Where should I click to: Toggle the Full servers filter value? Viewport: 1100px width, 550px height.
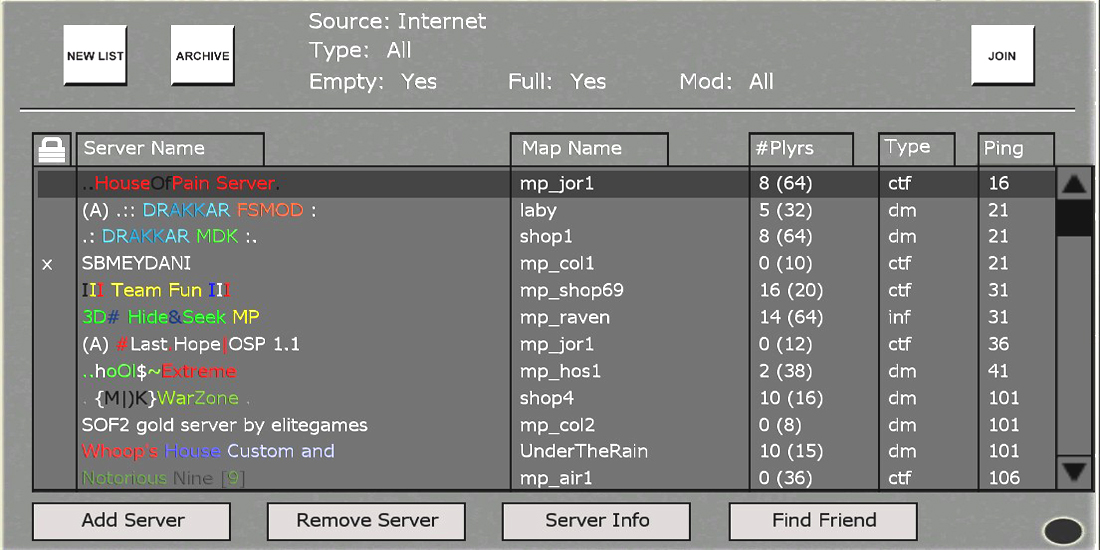pyautogui.click(x=588, y=82)
